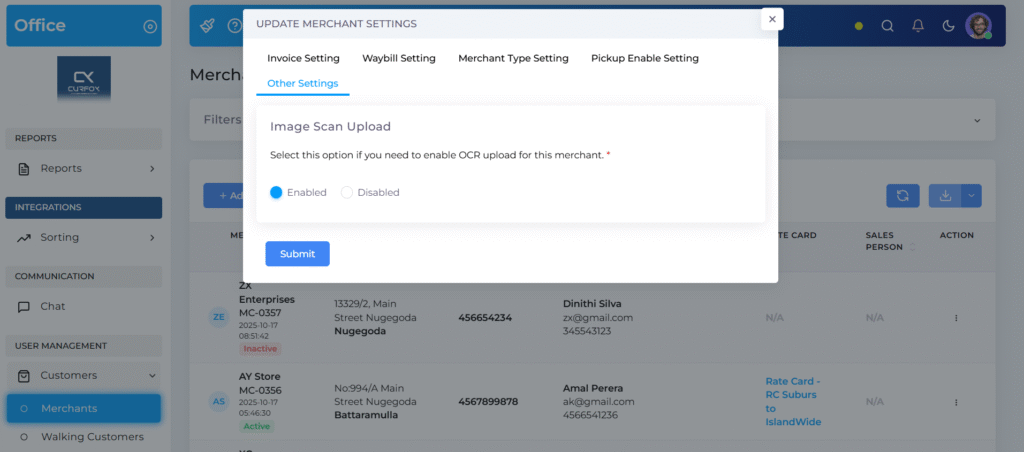Click the sidebar collapse icon beside Office
The height and width of the screenshot is (452, 1024).
click(x=150, y=26)
